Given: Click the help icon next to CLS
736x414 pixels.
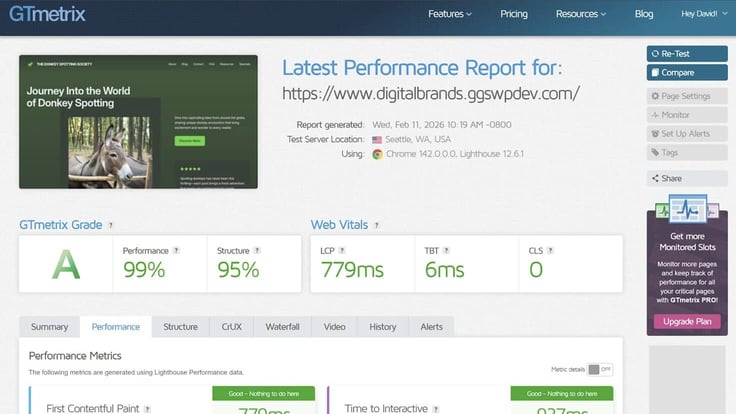Looking at the screenshot, I should coord(550,251).
